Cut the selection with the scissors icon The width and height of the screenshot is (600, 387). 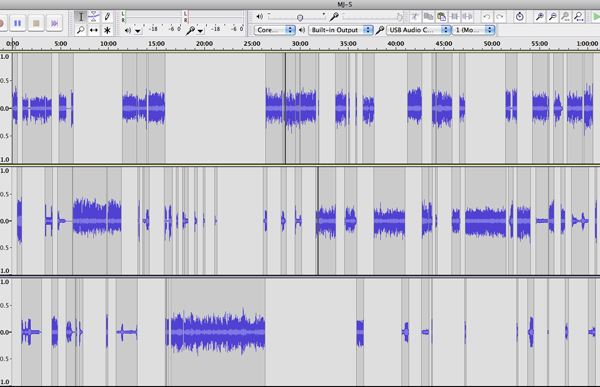(x=415, y=17)
